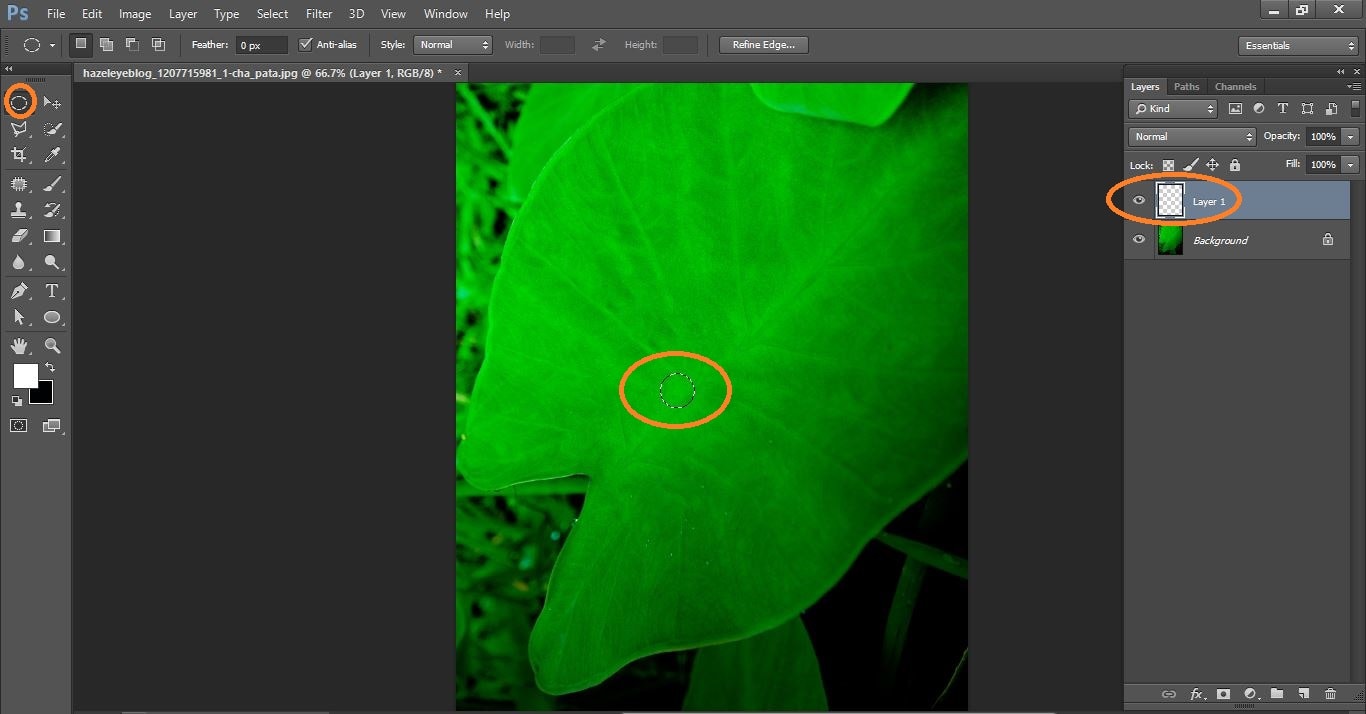Select the Lasso tool
The image size is (1366, 714).
point(20,128)
